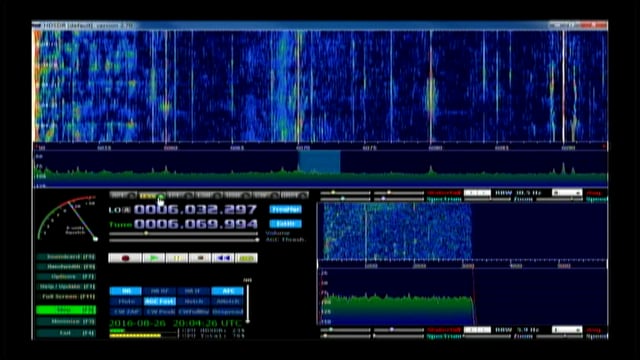
Task: Rewind playback with the blue double-arrow button
Action: [x=223, y=258]
